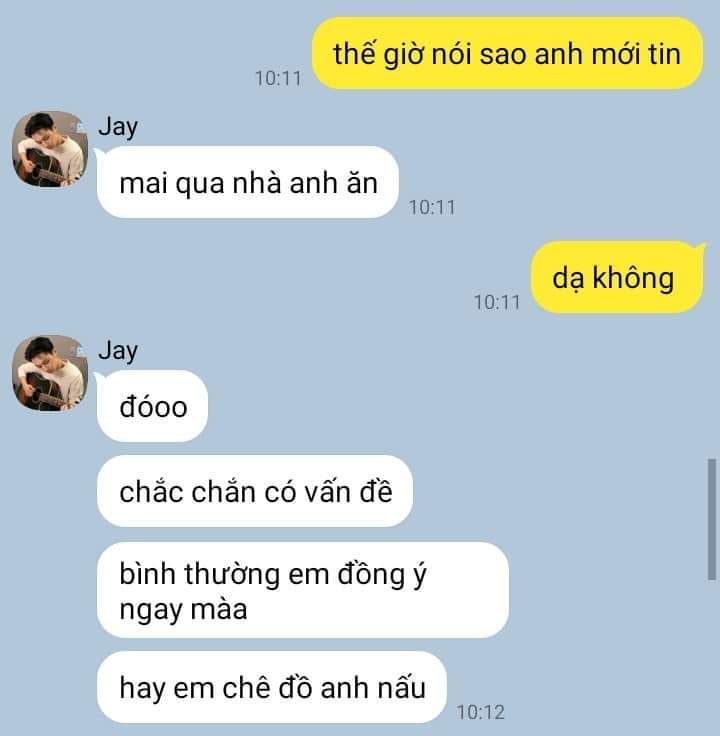Image resolution: width=720 pixels, height=736 pixels.
Task: Tap the "đóoo" message bubble
Action: 153,406
